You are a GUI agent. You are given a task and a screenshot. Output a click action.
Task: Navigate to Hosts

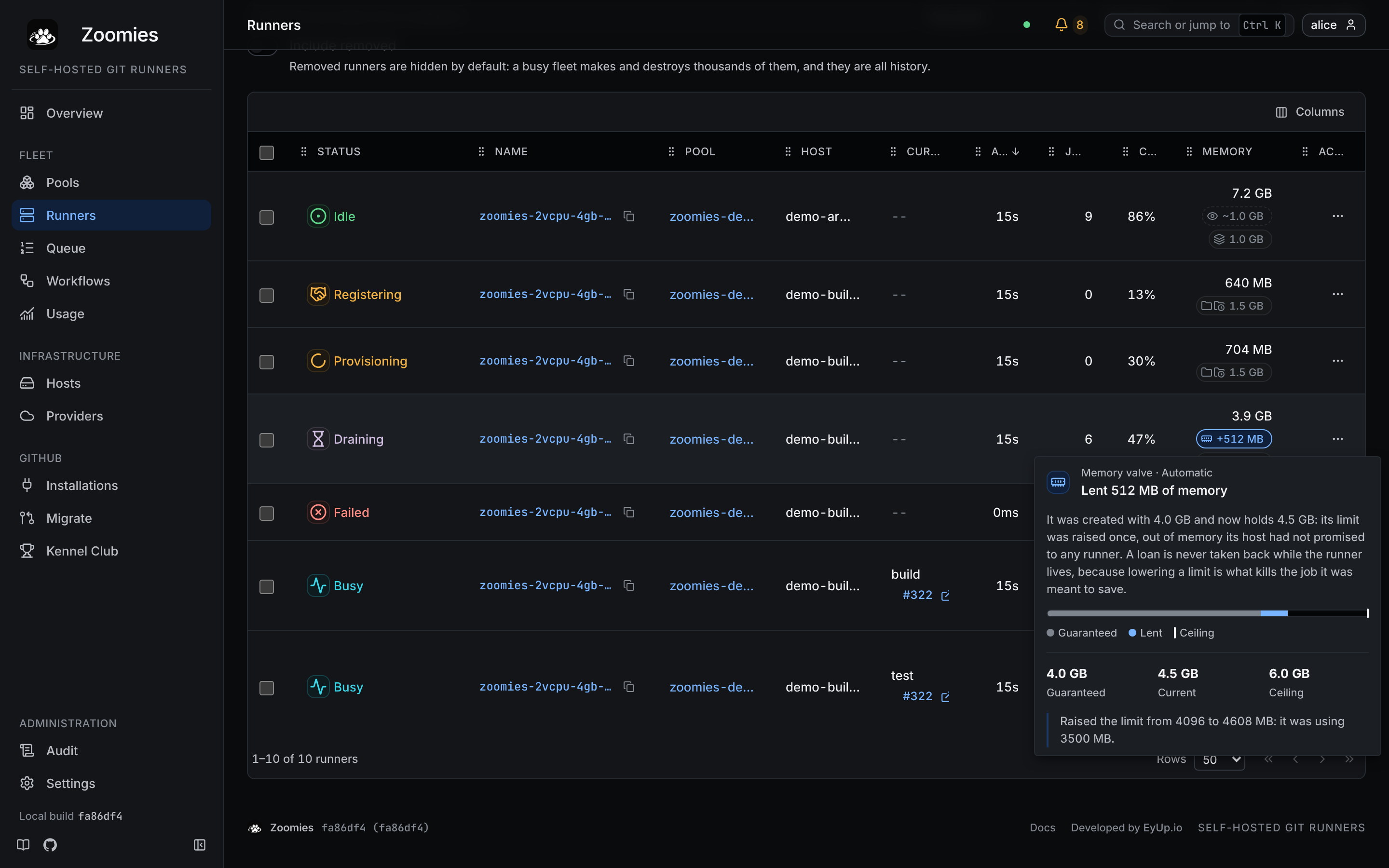click(x=111, y=383)
